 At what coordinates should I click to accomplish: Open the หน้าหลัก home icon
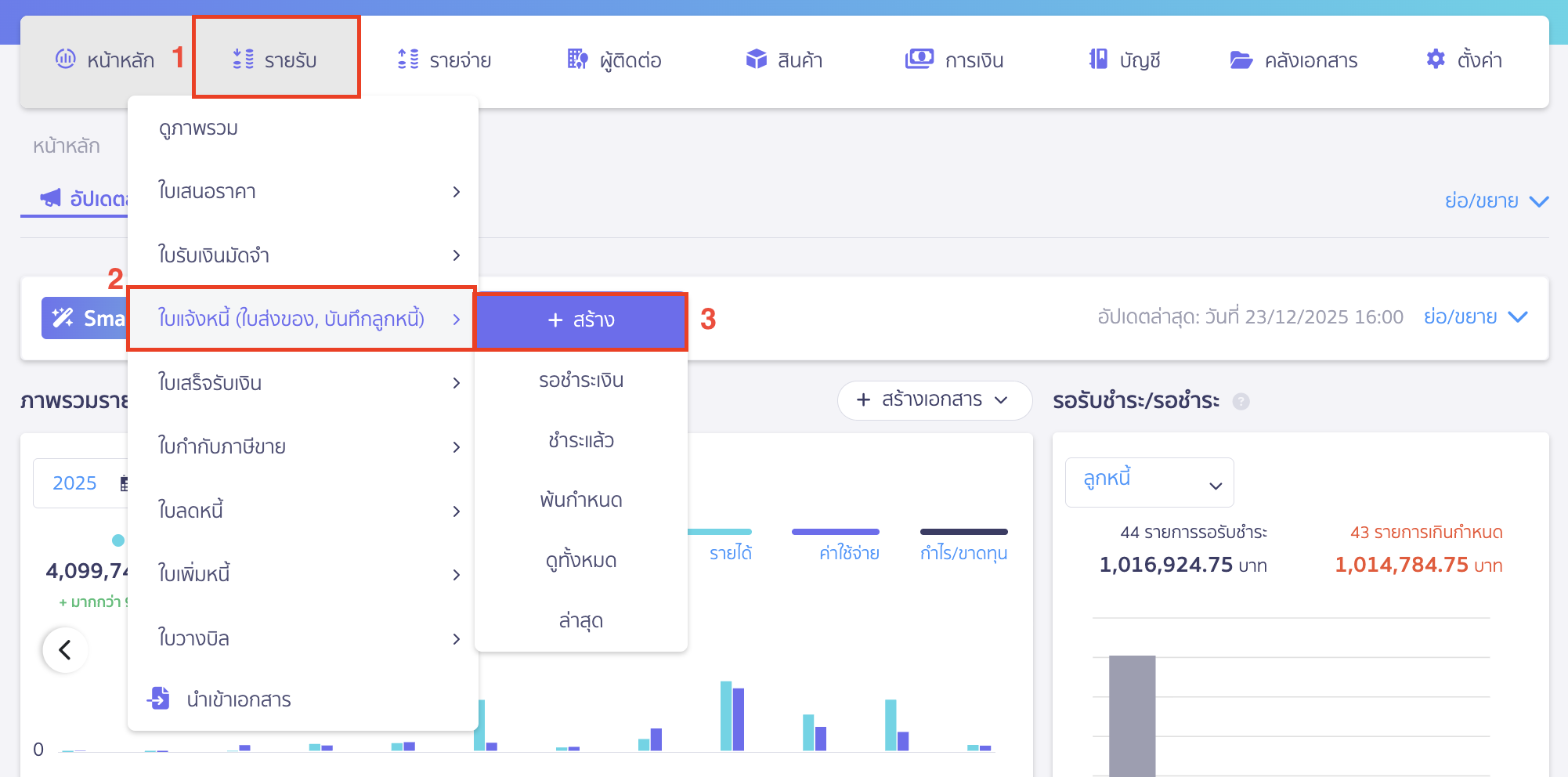point(64,59)
